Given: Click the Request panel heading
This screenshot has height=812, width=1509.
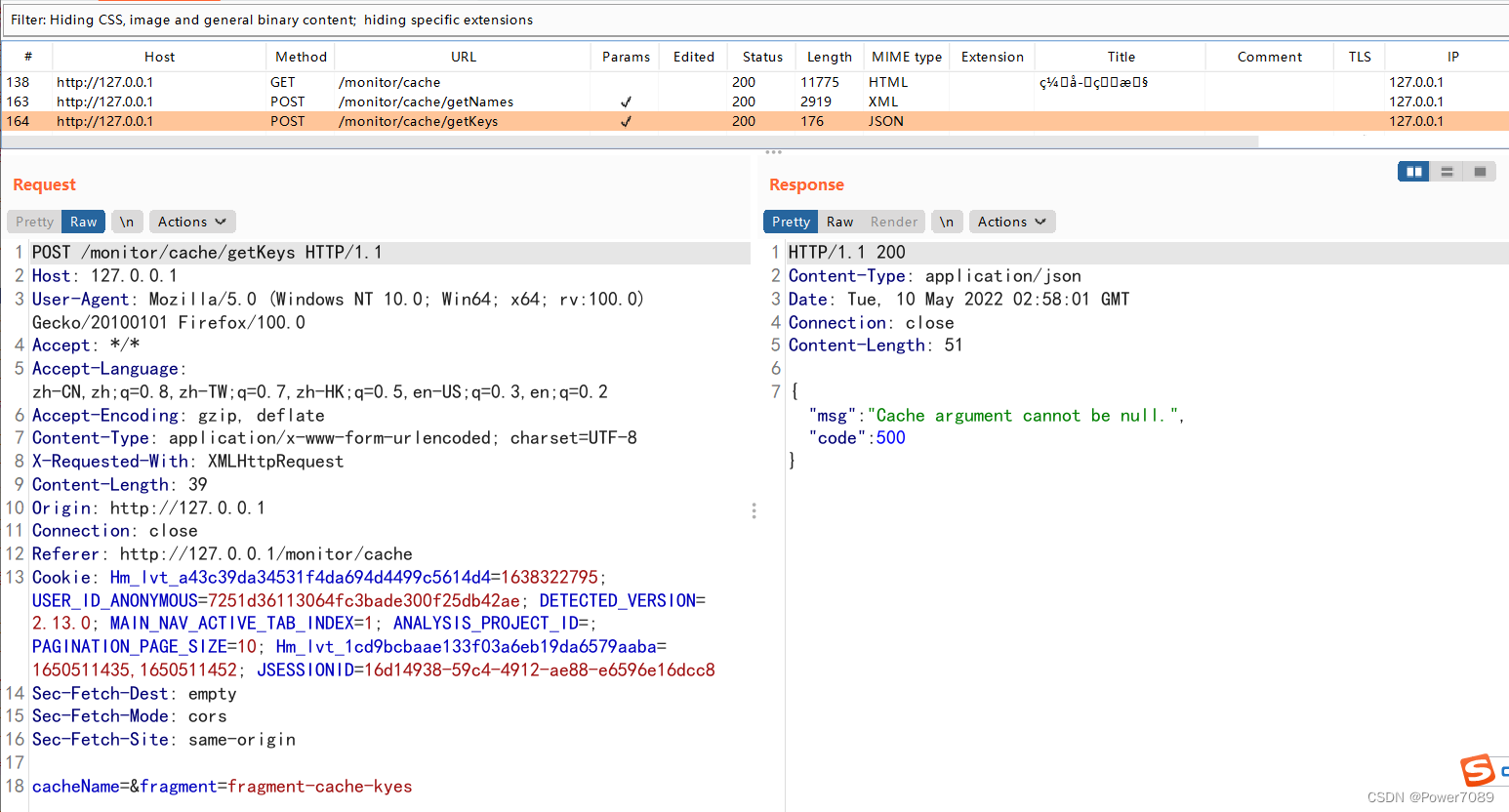Looking at the screenshot, I should click(x=44, y=184).
